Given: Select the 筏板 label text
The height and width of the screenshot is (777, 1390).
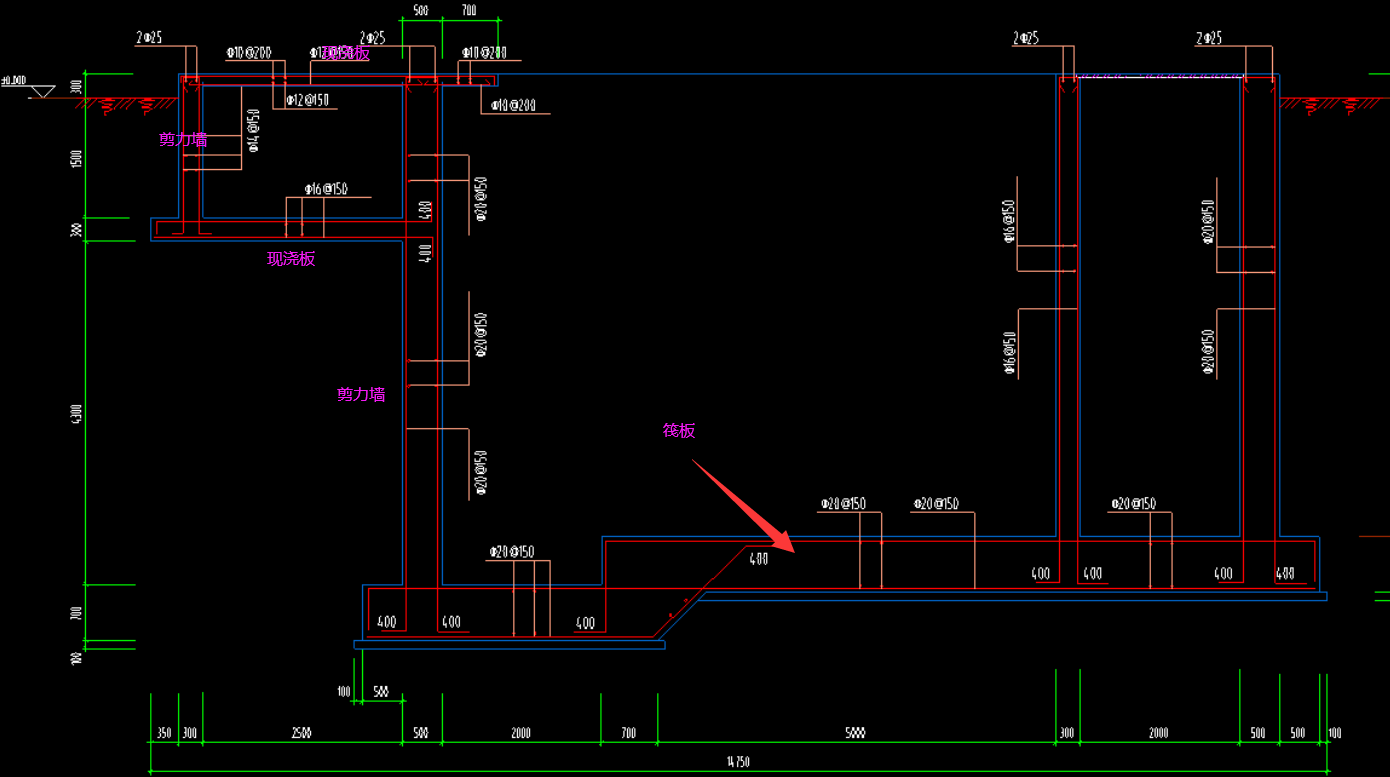Looking at the screenshot, I should (x=679, y=431).
